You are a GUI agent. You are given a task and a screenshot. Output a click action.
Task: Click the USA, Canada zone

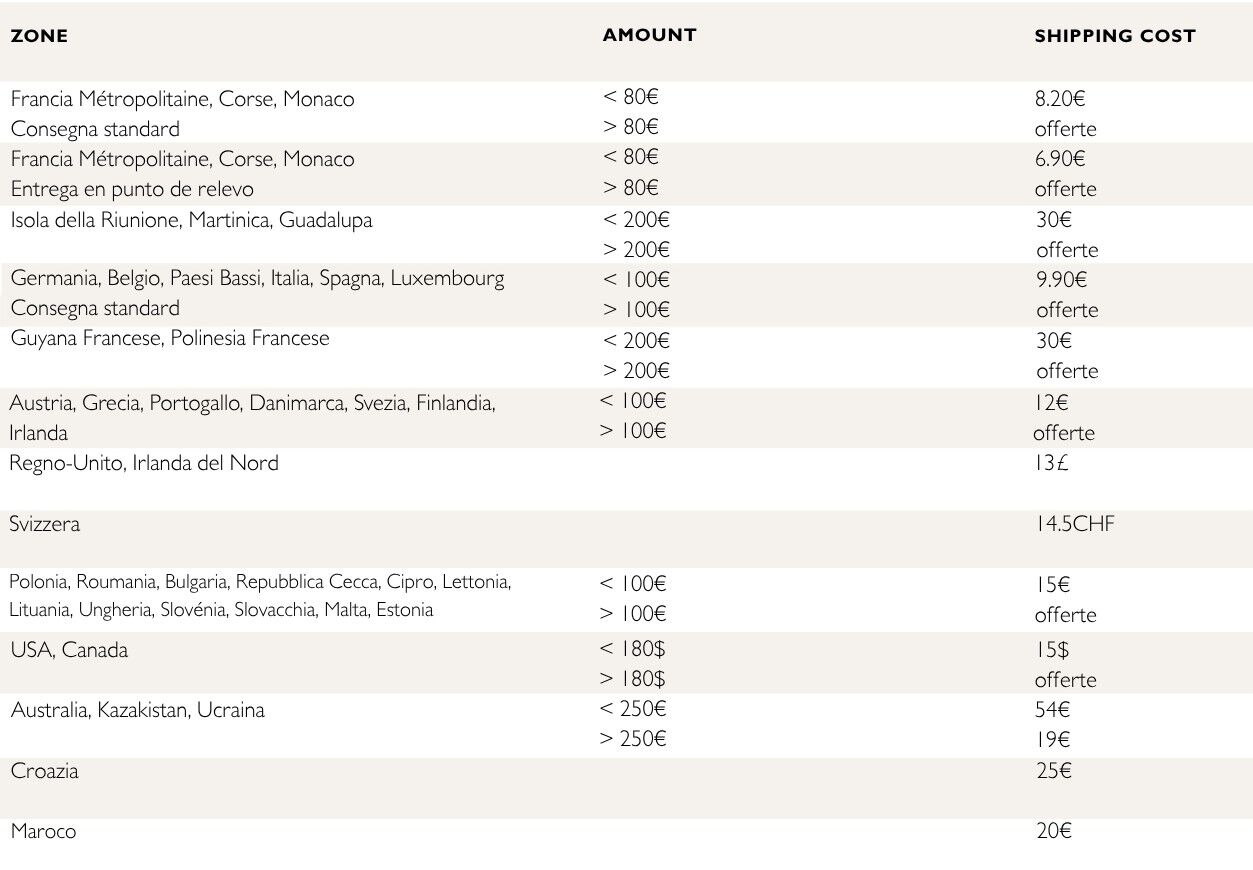pos(69,650)
